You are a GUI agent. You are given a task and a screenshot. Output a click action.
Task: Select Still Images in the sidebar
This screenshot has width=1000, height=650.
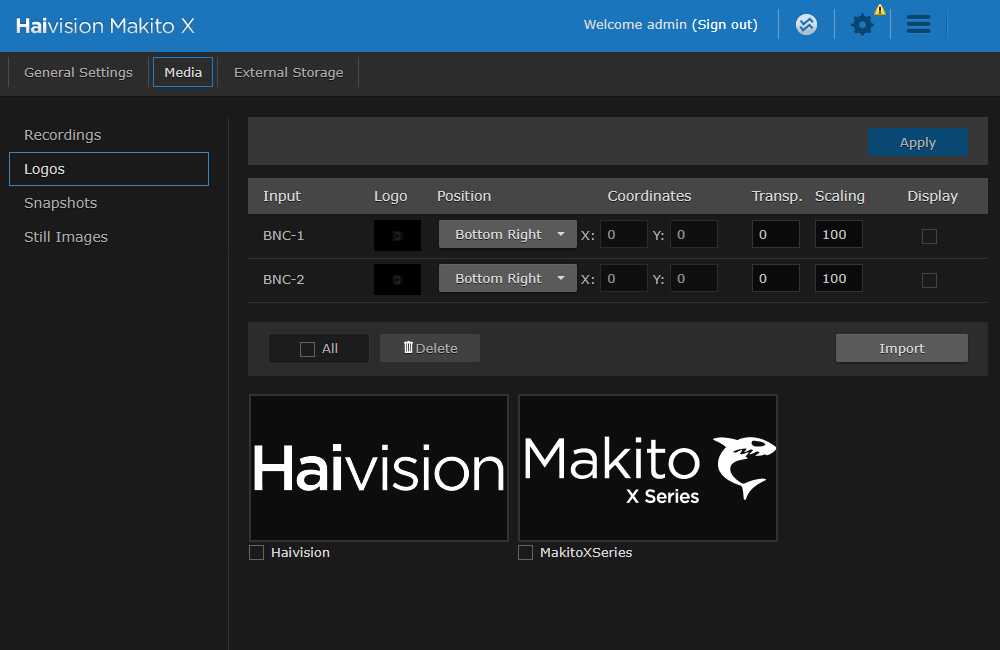click(65, 237)
